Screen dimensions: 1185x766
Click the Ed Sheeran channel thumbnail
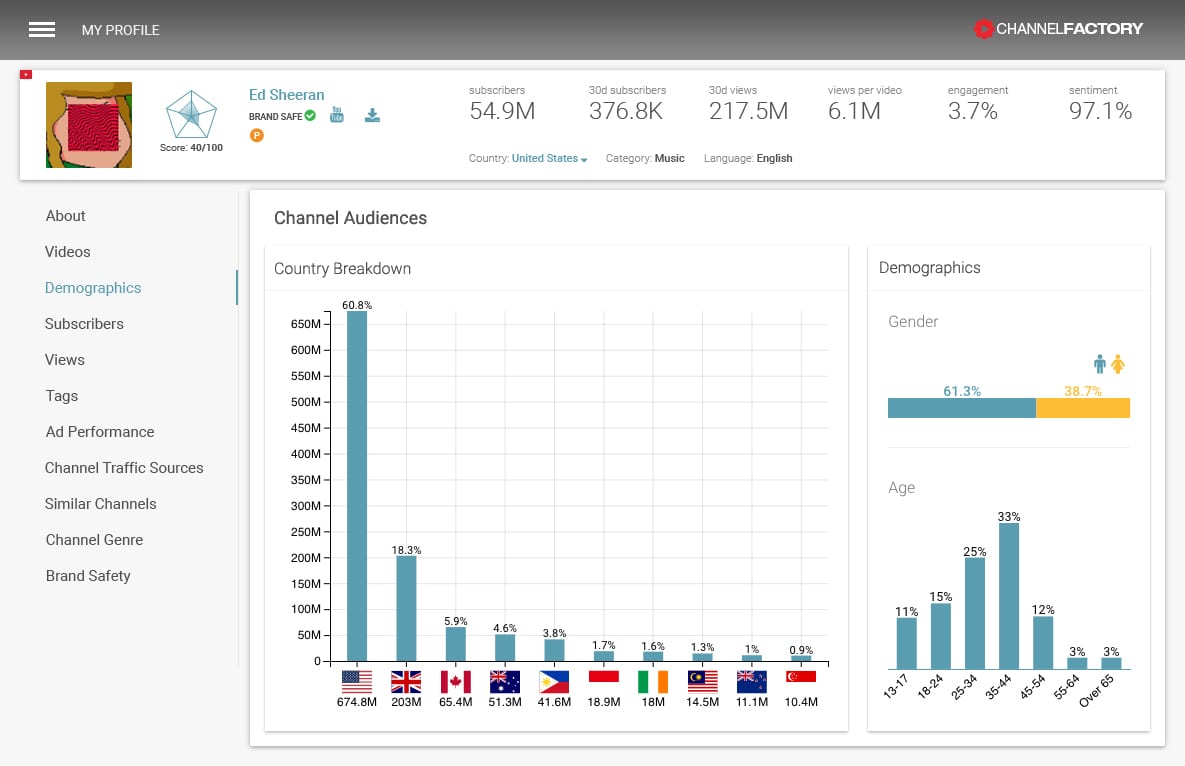89,125
